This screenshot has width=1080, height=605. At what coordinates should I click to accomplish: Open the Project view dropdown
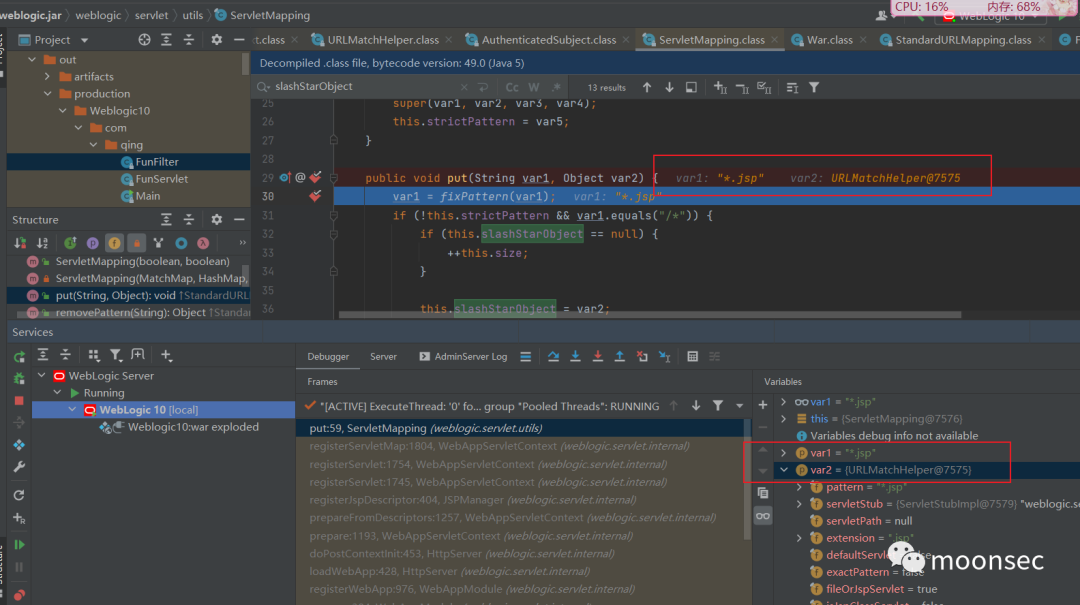pos(85,40)
